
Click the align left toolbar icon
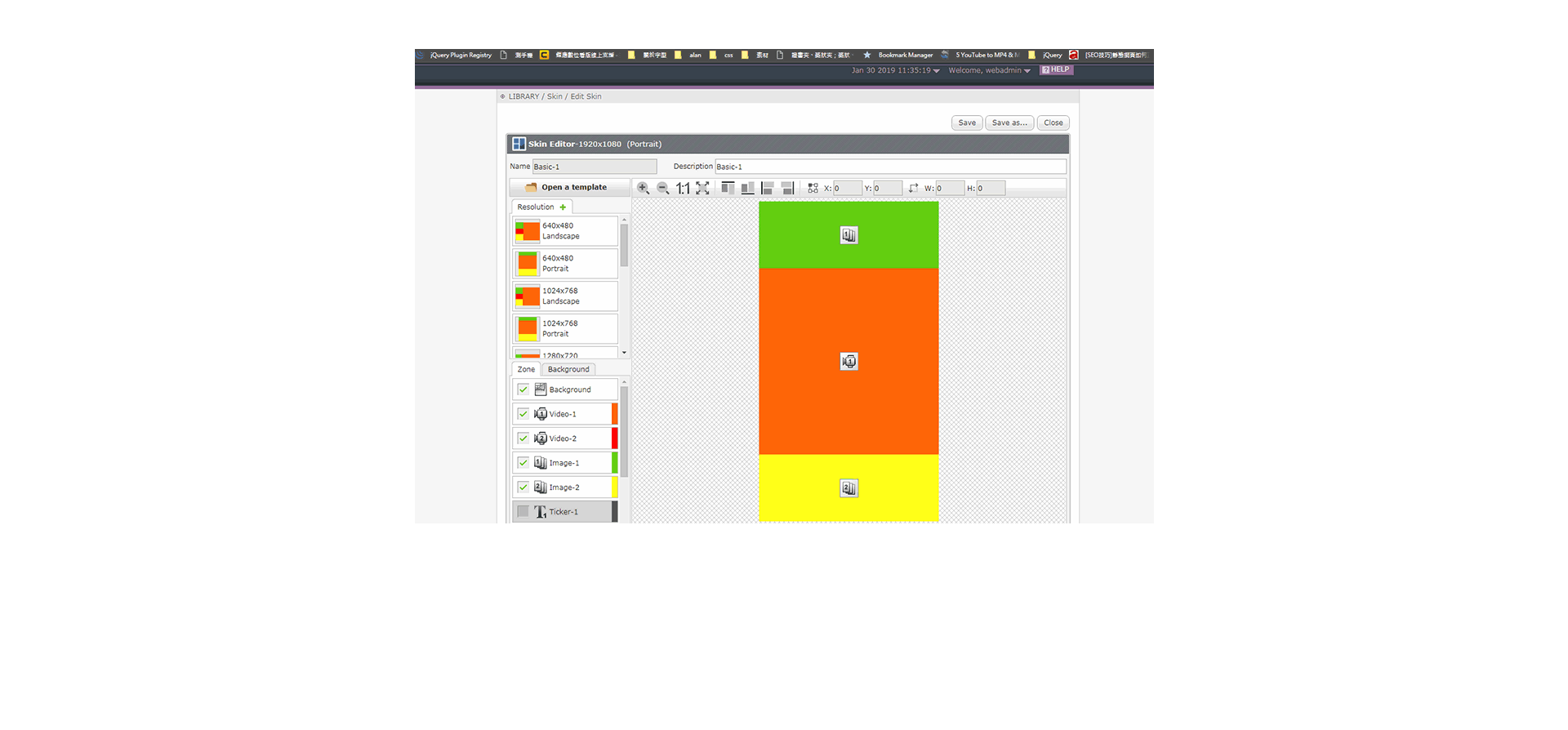[768, 188]
